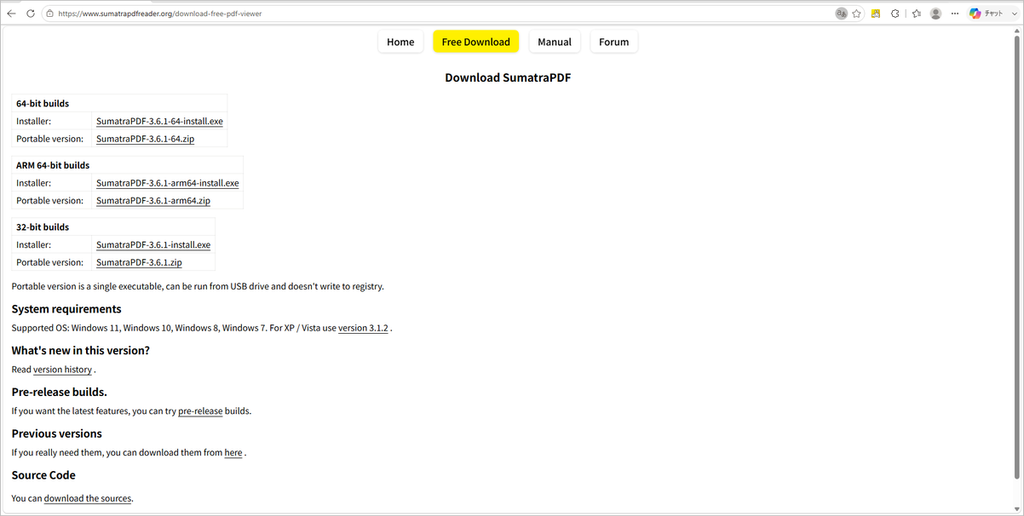Open the browser extensions puzzle icon
This screenshot has width=1024, height=516.
(x=895, y=13)
